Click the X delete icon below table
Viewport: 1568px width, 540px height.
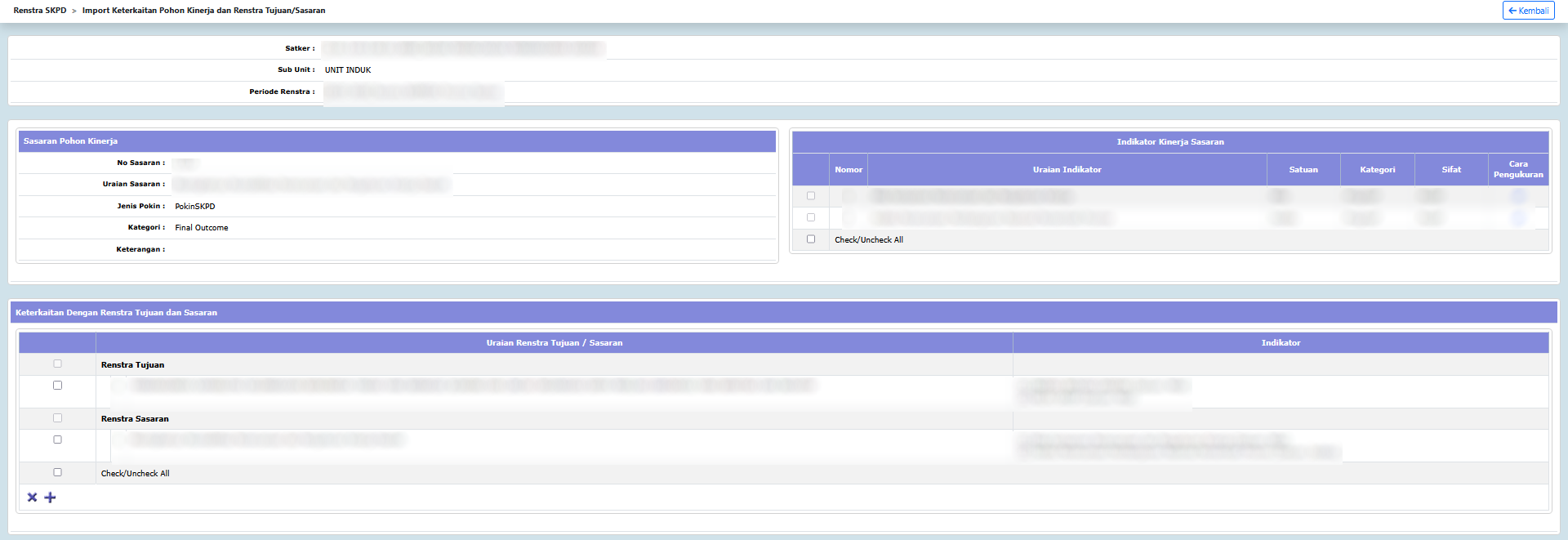32,498
